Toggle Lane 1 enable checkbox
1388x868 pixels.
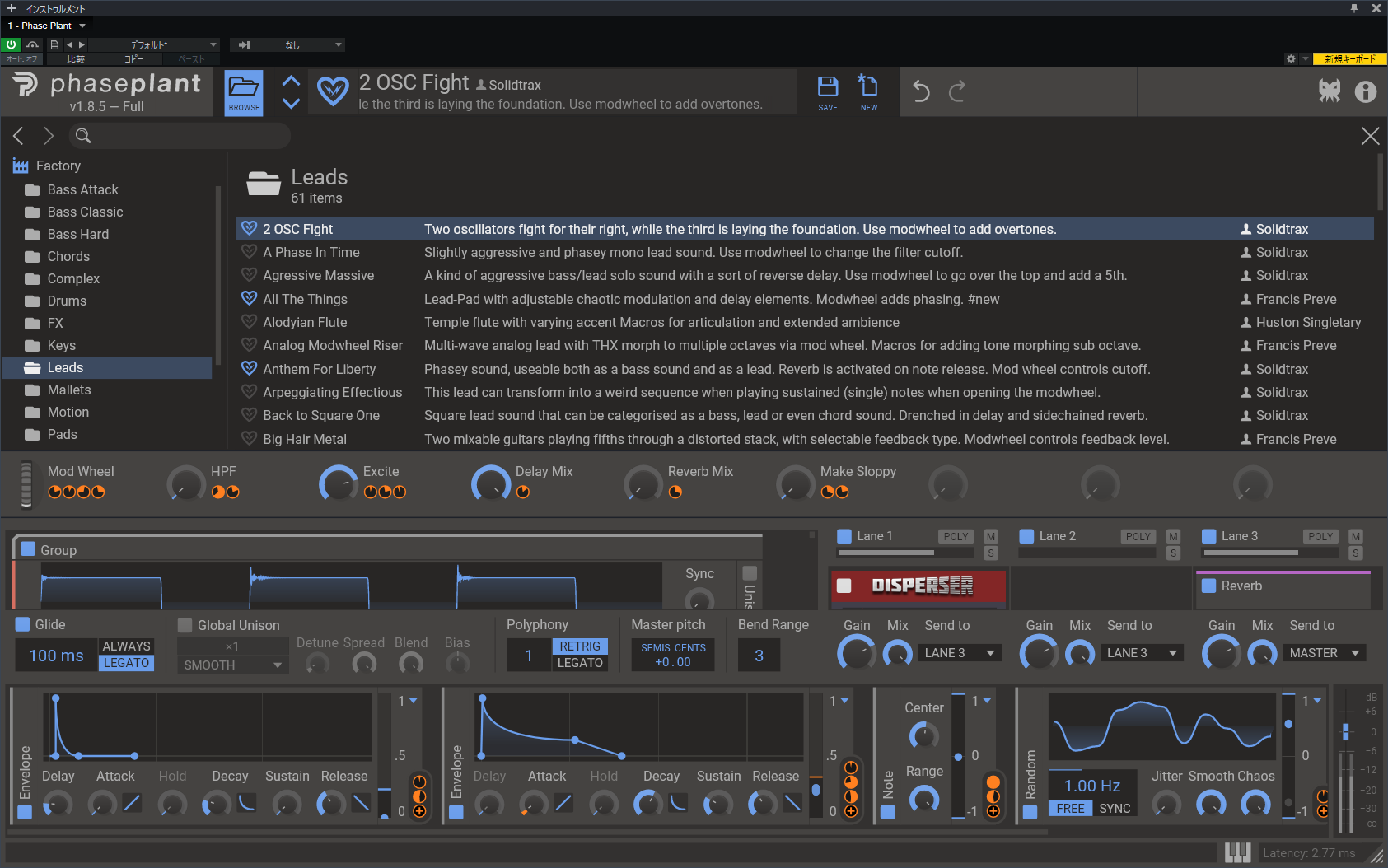(x=844, y=536)
